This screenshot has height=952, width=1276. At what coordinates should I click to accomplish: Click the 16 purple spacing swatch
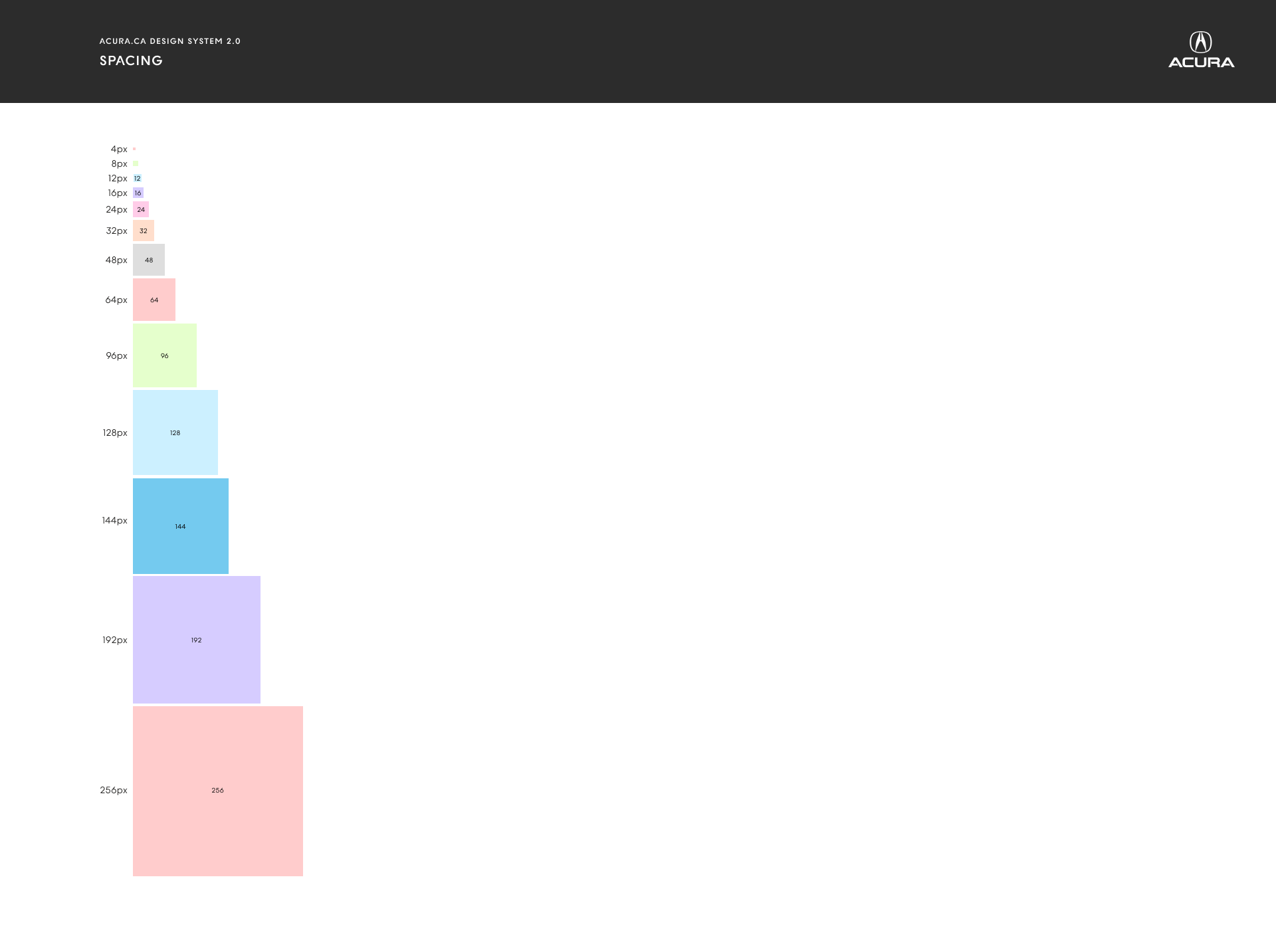tap(138, 193)
